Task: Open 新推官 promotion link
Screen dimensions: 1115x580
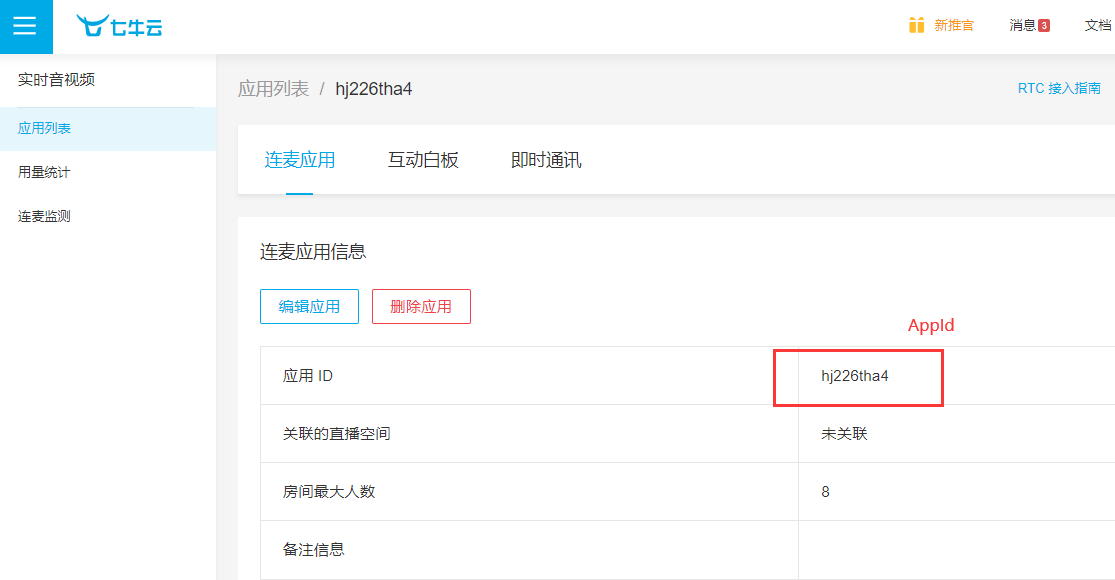Action: (x=953, y=25)
